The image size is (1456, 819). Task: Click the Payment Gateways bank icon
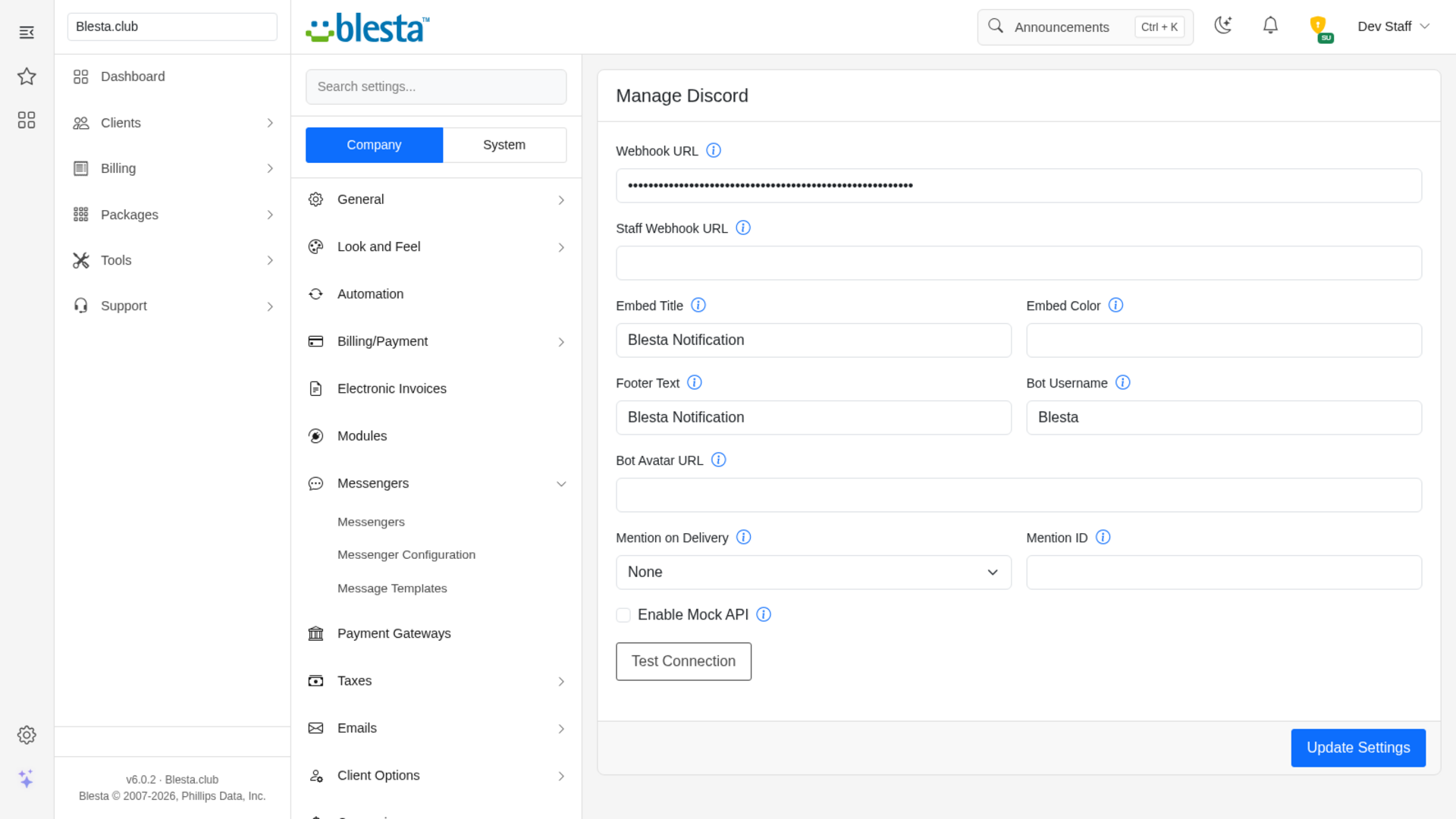click(315, 633)
